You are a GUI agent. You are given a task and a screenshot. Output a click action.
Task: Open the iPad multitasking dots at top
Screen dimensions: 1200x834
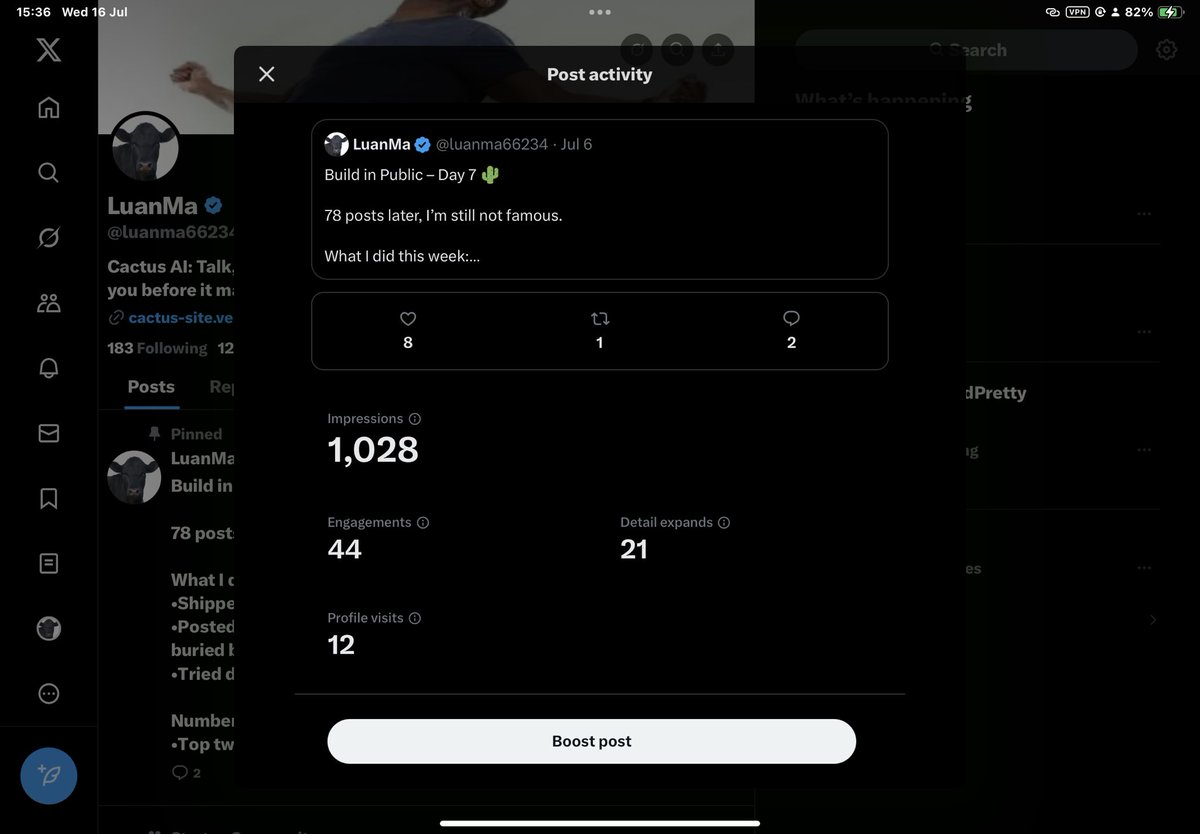pos(600,12)
